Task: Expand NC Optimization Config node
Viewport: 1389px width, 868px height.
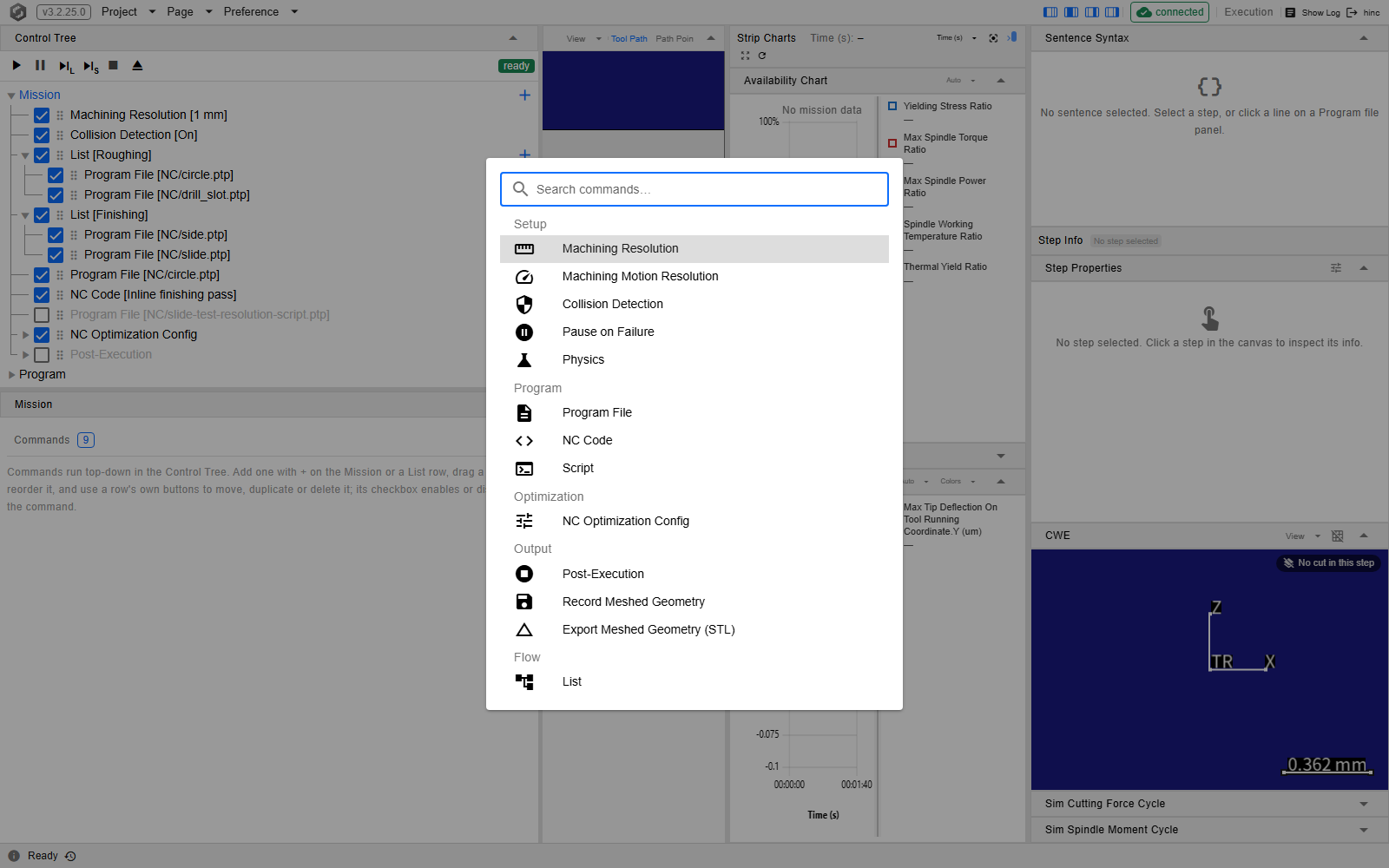Action: 25,335
